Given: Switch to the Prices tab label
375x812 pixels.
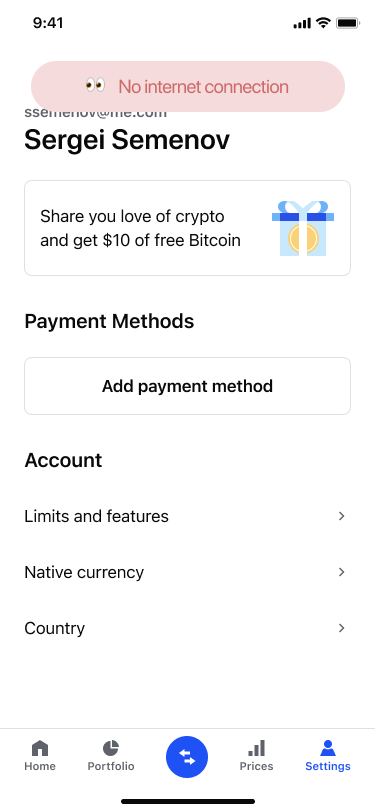Looking at the screenshot, I should click(256, 766).
